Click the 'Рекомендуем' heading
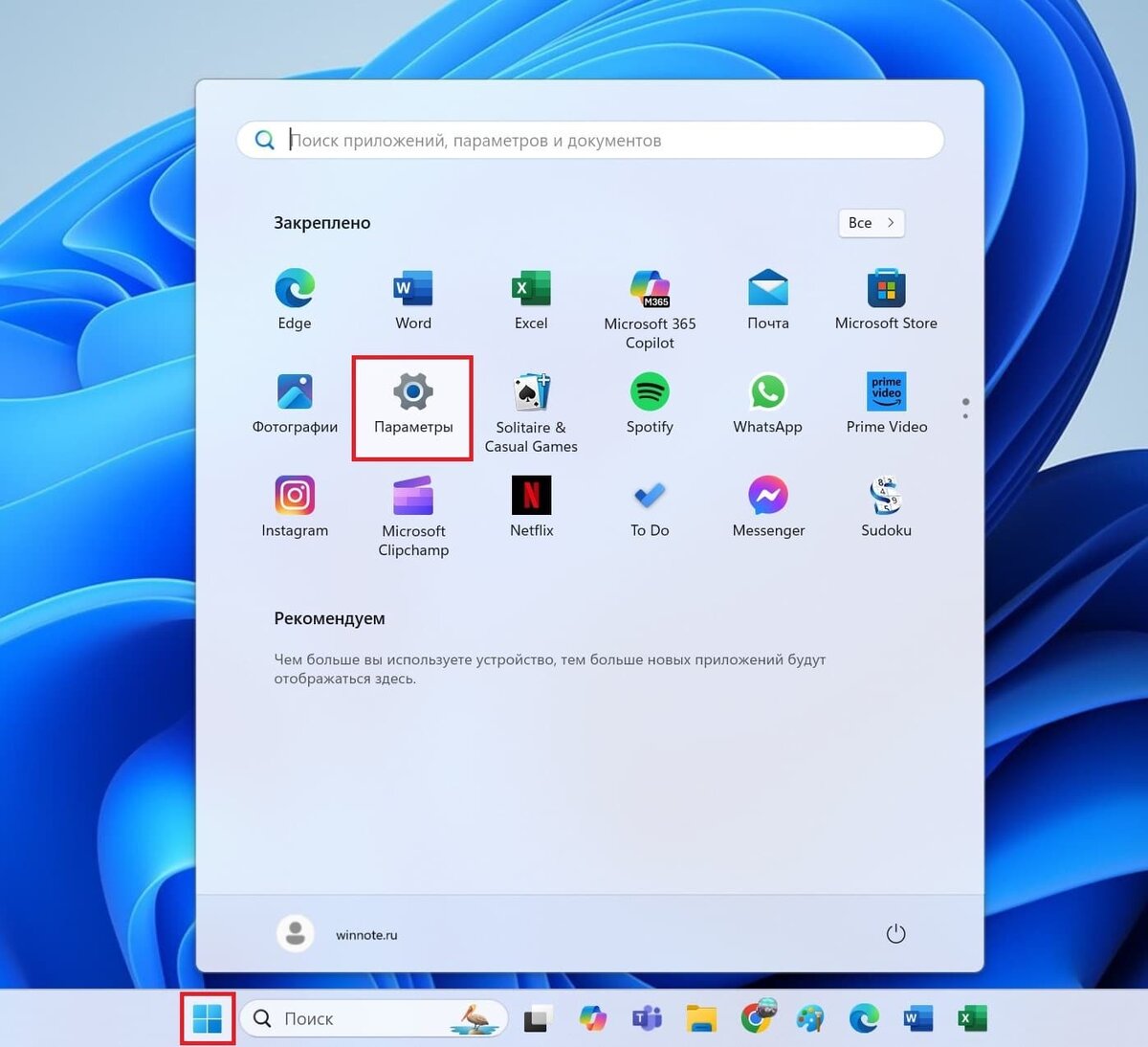1148x1047 pixels. coord(330,618)
